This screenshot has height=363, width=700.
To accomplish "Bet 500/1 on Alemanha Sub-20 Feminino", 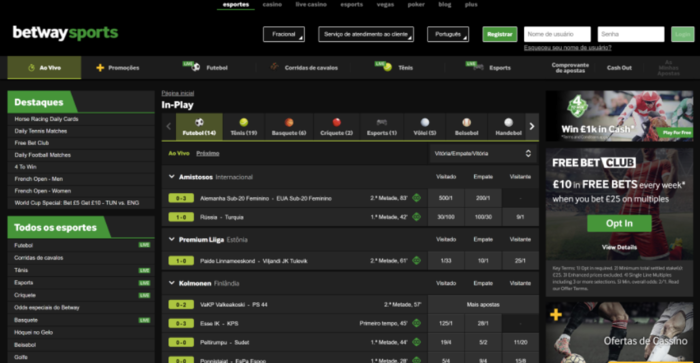I will [446, 198].
